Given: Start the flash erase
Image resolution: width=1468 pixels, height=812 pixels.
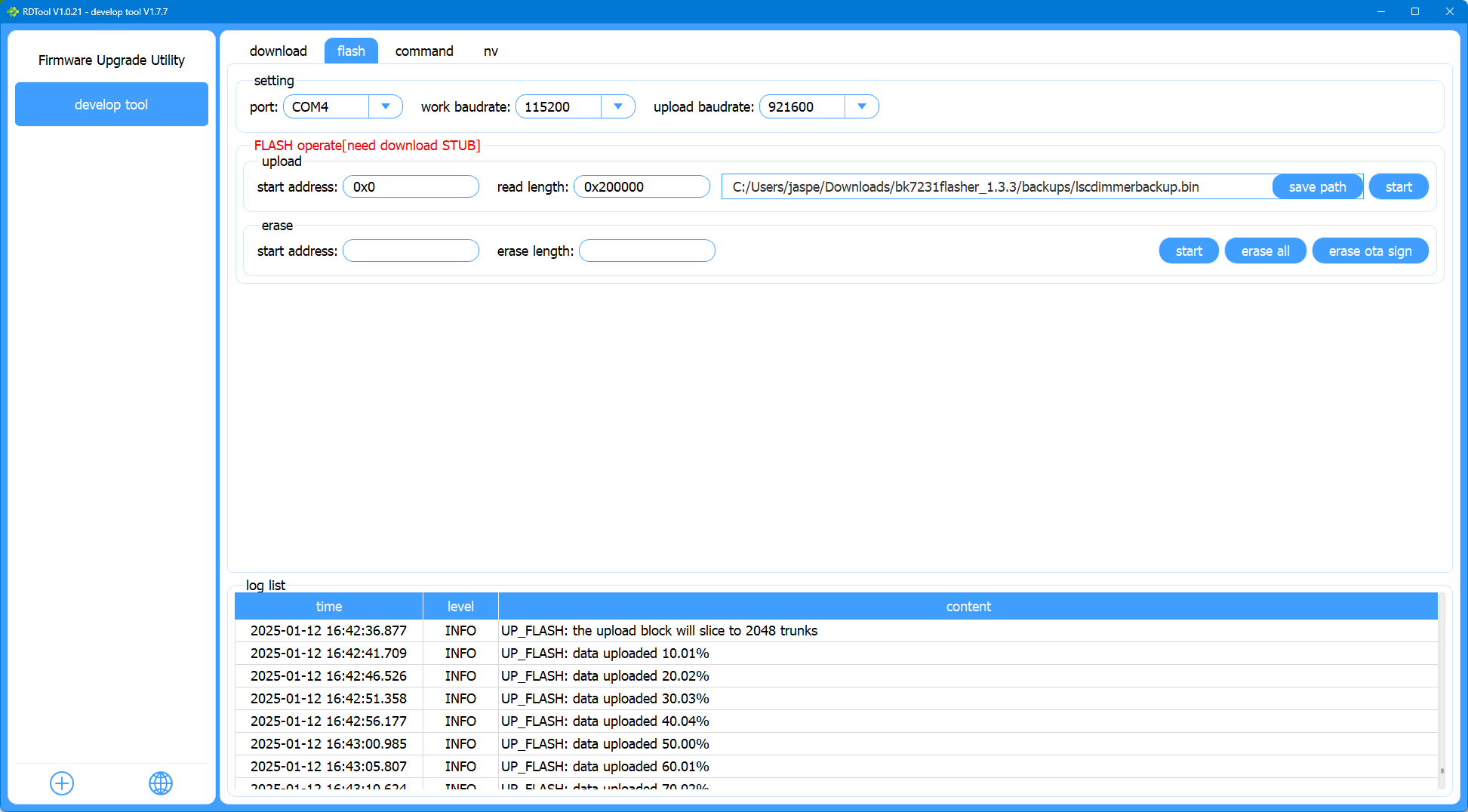Looking at the screenshot, I should click(x=1189, y=251).
